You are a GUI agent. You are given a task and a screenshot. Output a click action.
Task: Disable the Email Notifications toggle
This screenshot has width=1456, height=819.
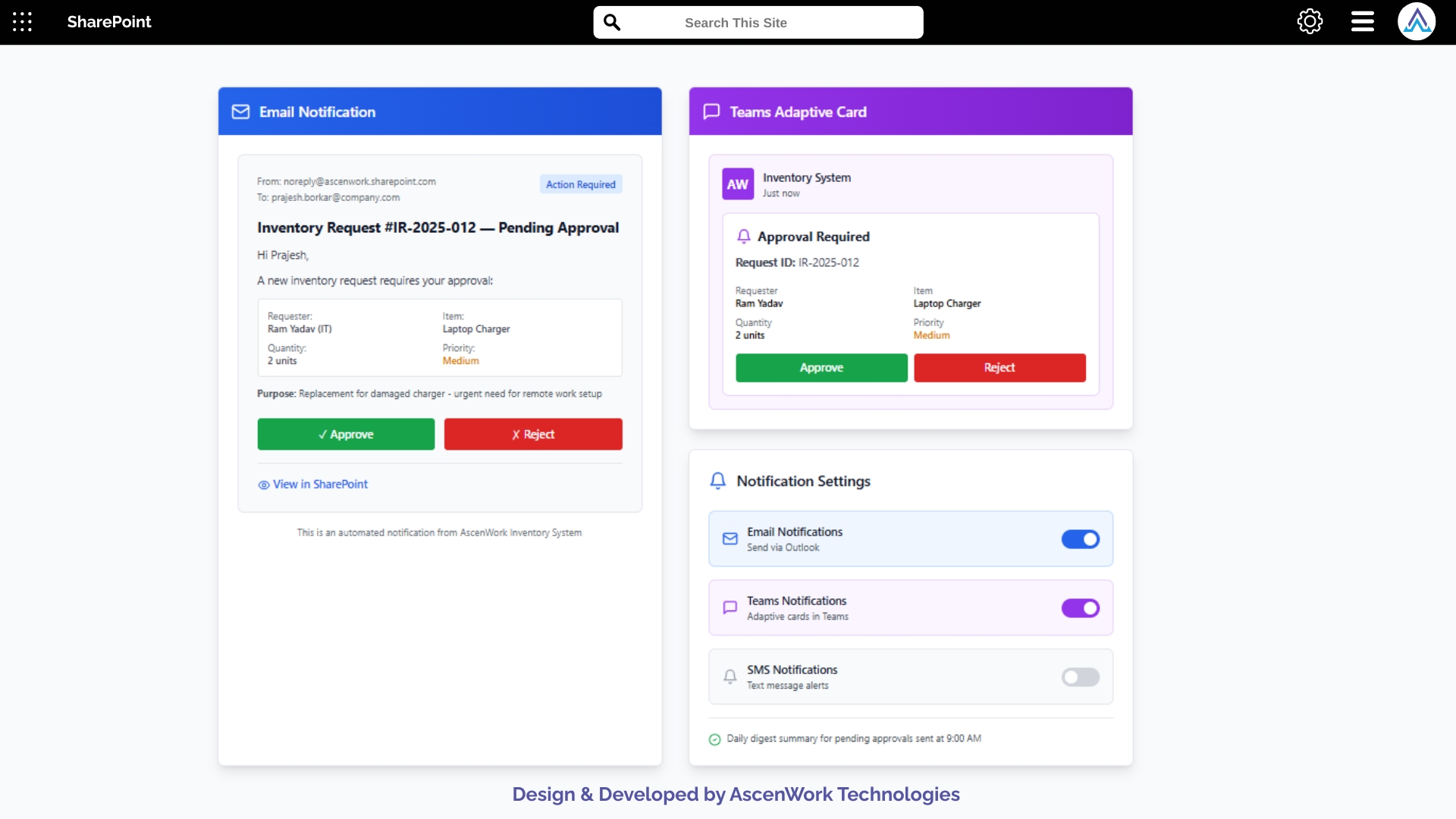1080,539
